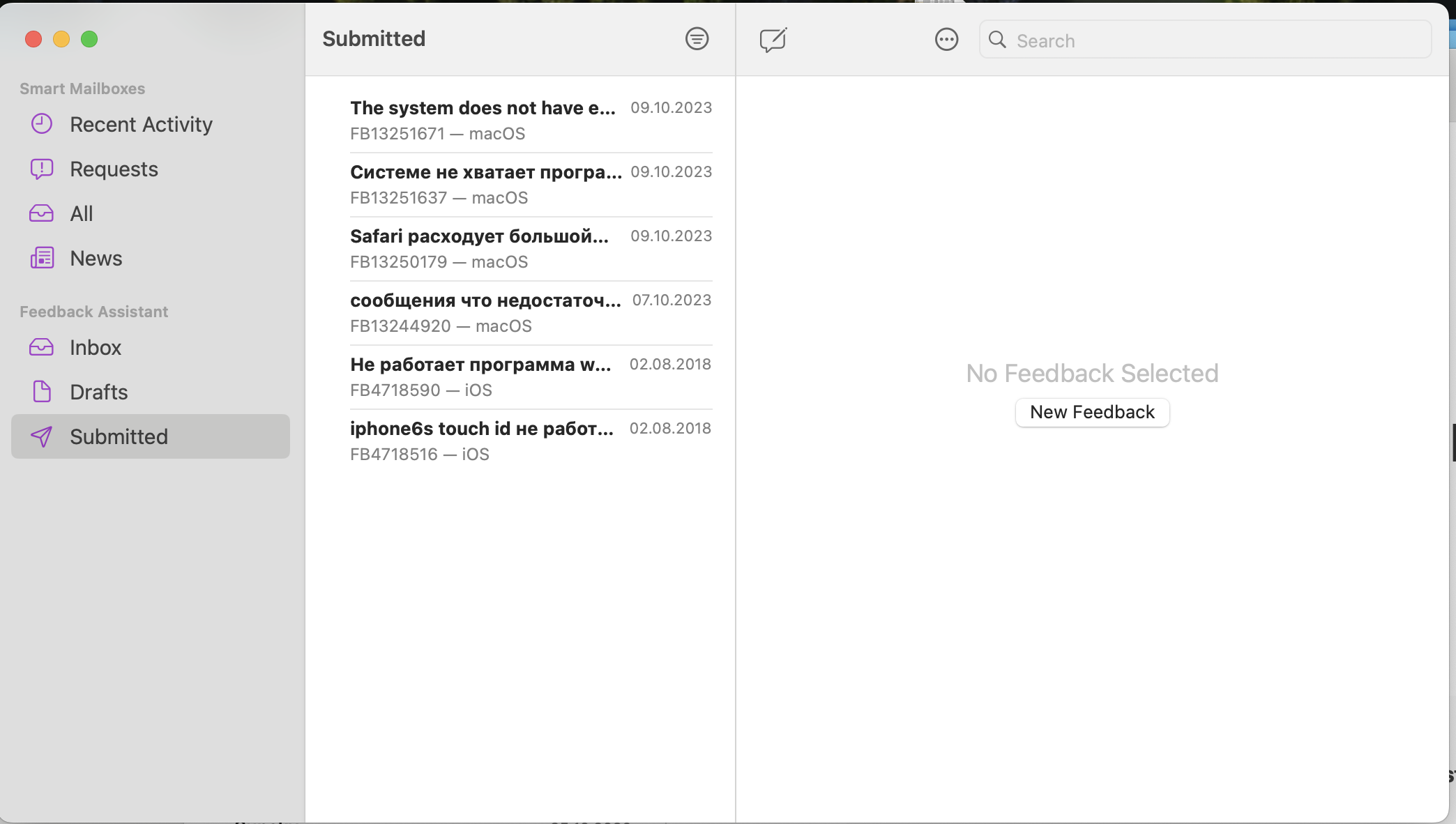Select the Drafts document icon
The image size is (1456, 824).
pyautogui.click(x=42, y=392)
